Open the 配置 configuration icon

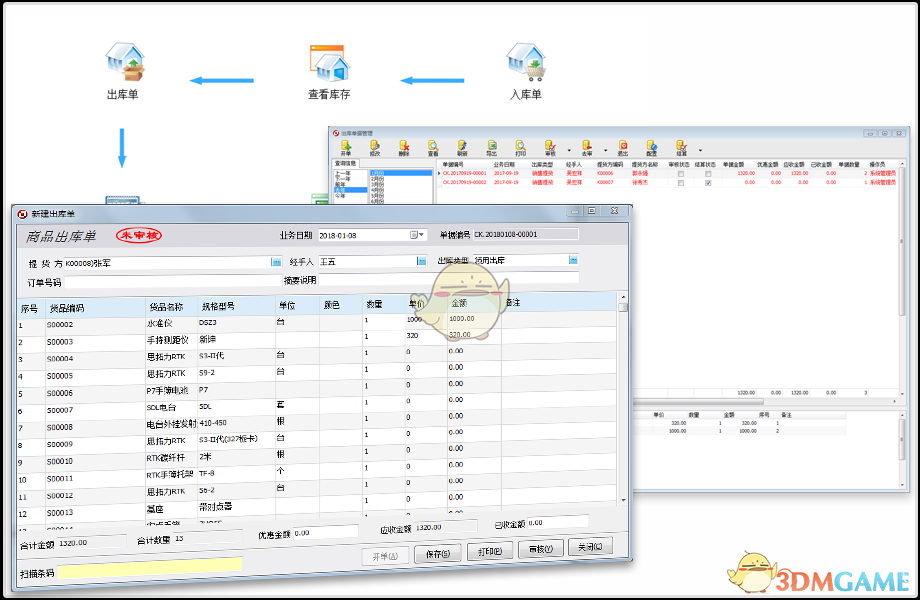click(649, 145)
